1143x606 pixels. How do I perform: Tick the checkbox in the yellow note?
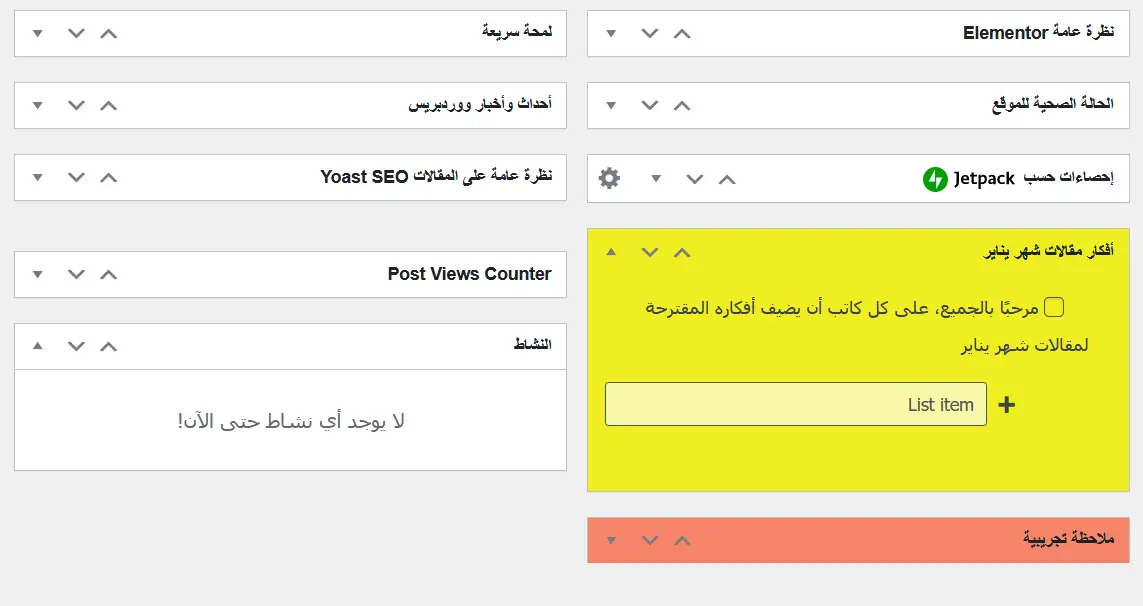click(1054, 307)
